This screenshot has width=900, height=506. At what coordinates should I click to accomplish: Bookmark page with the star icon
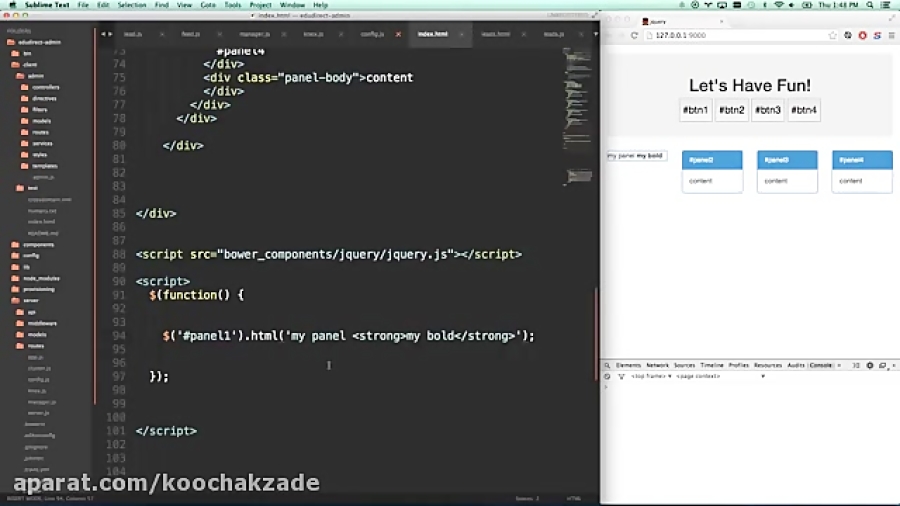point(832,36)
